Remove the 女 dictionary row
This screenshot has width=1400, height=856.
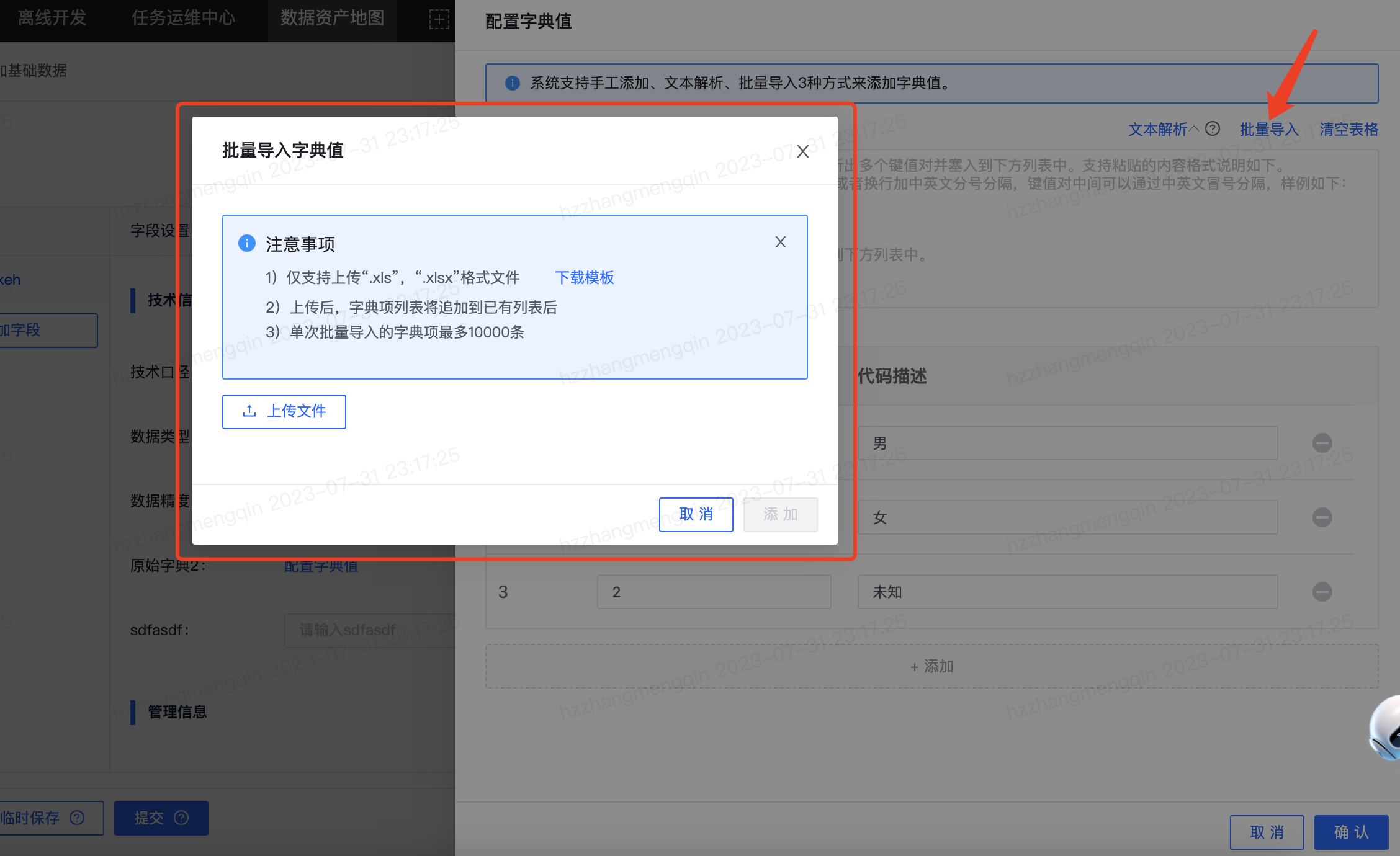pyautogui.click(x=1322, y=517)
